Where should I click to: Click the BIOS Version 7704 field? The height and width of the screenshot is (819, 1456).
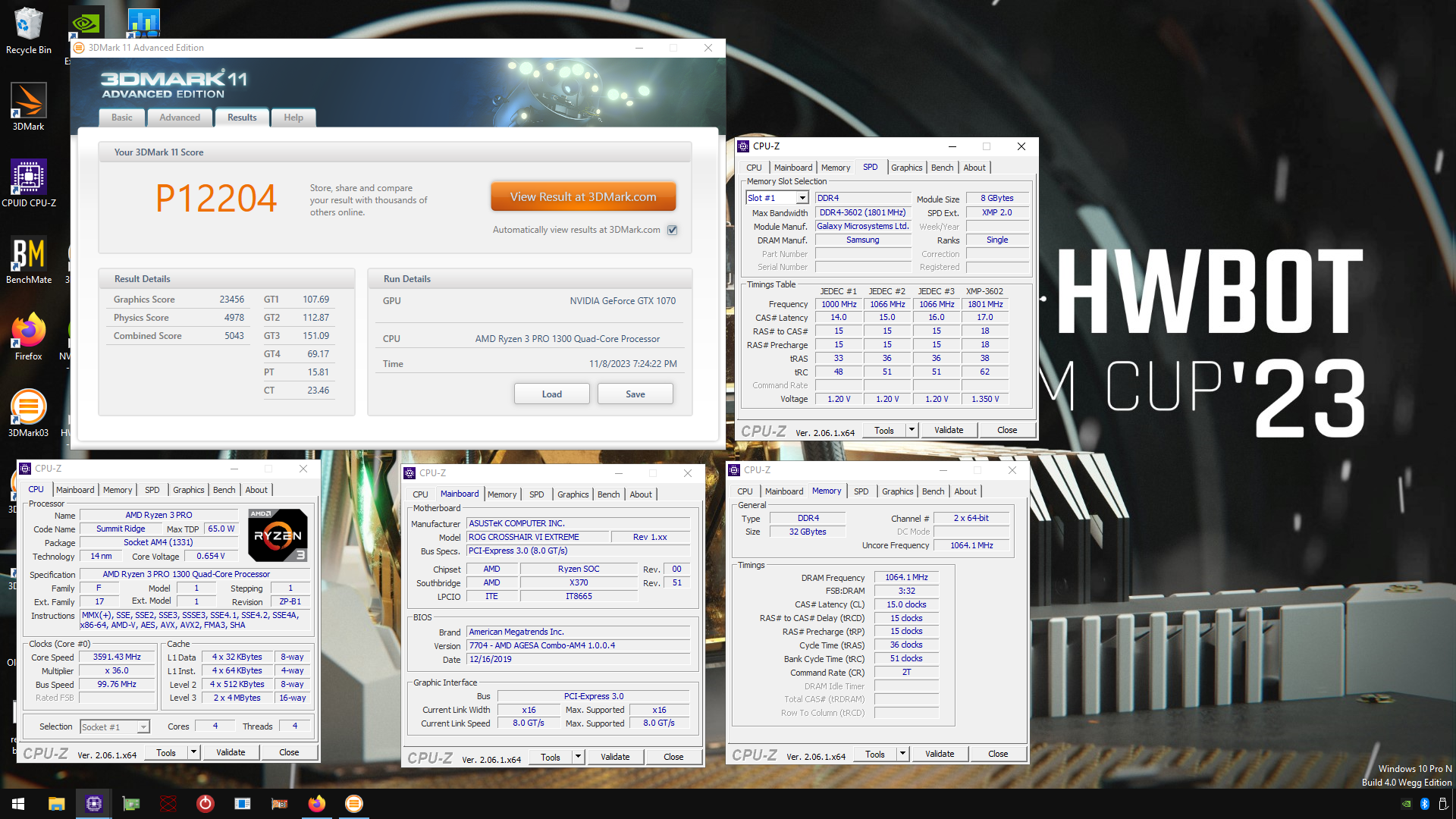tap(578, 646)
